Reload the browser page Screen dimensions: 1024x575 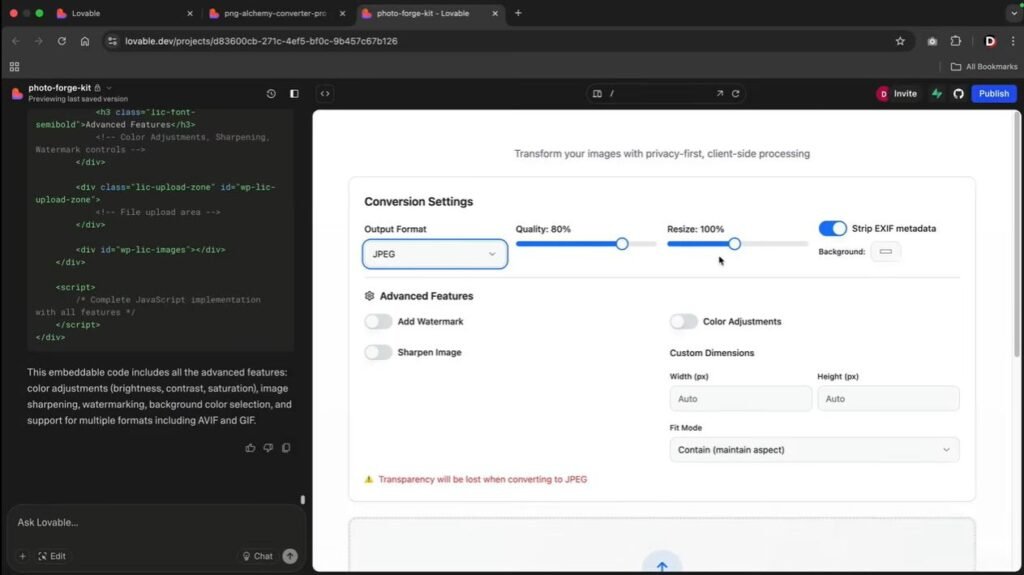click(61, 41)
